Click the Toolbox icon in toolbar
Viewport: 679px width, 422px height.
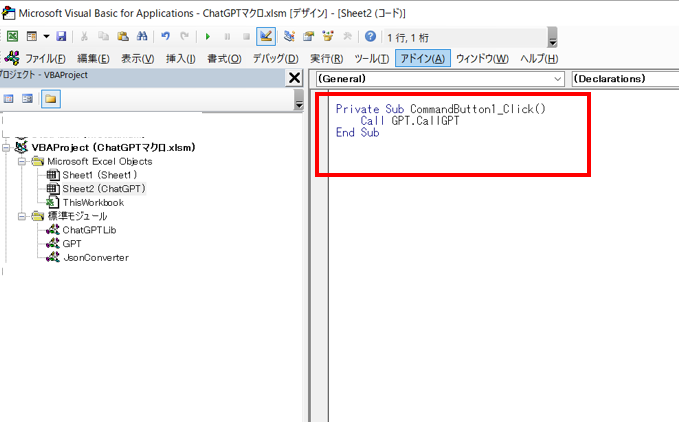click(347, 36)
